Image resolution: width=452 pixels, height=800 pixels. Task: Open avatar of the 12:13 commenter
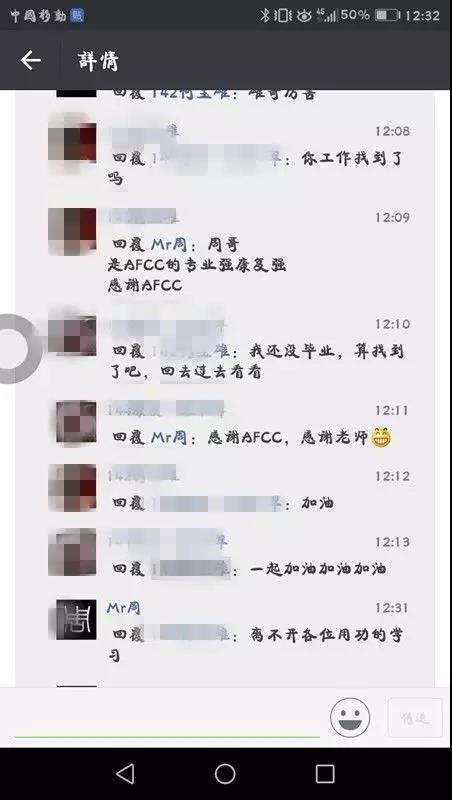coord(72,554)
